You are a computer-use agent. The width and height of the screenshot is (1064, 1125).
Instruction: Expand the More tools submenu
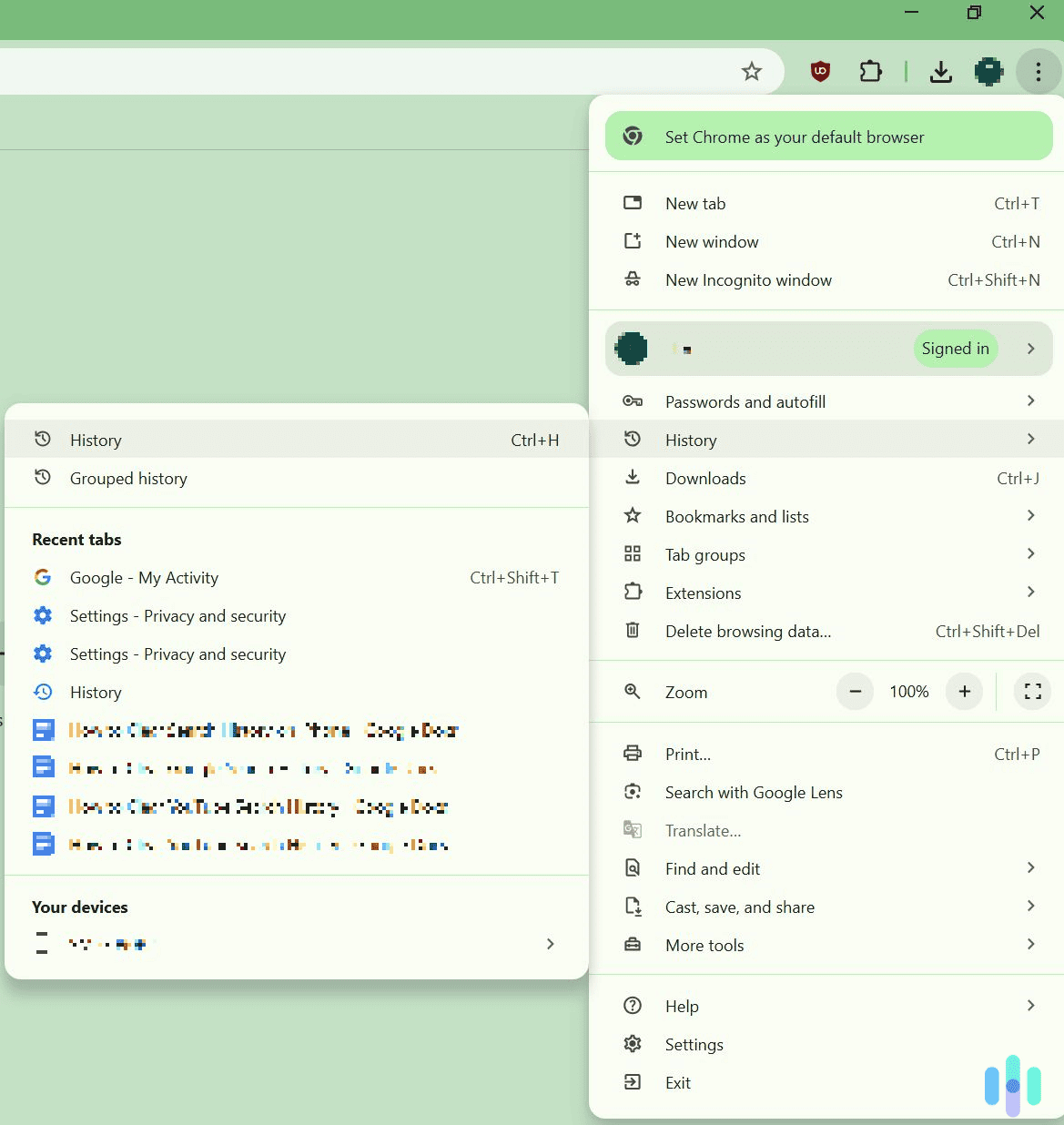click(704, 945)
